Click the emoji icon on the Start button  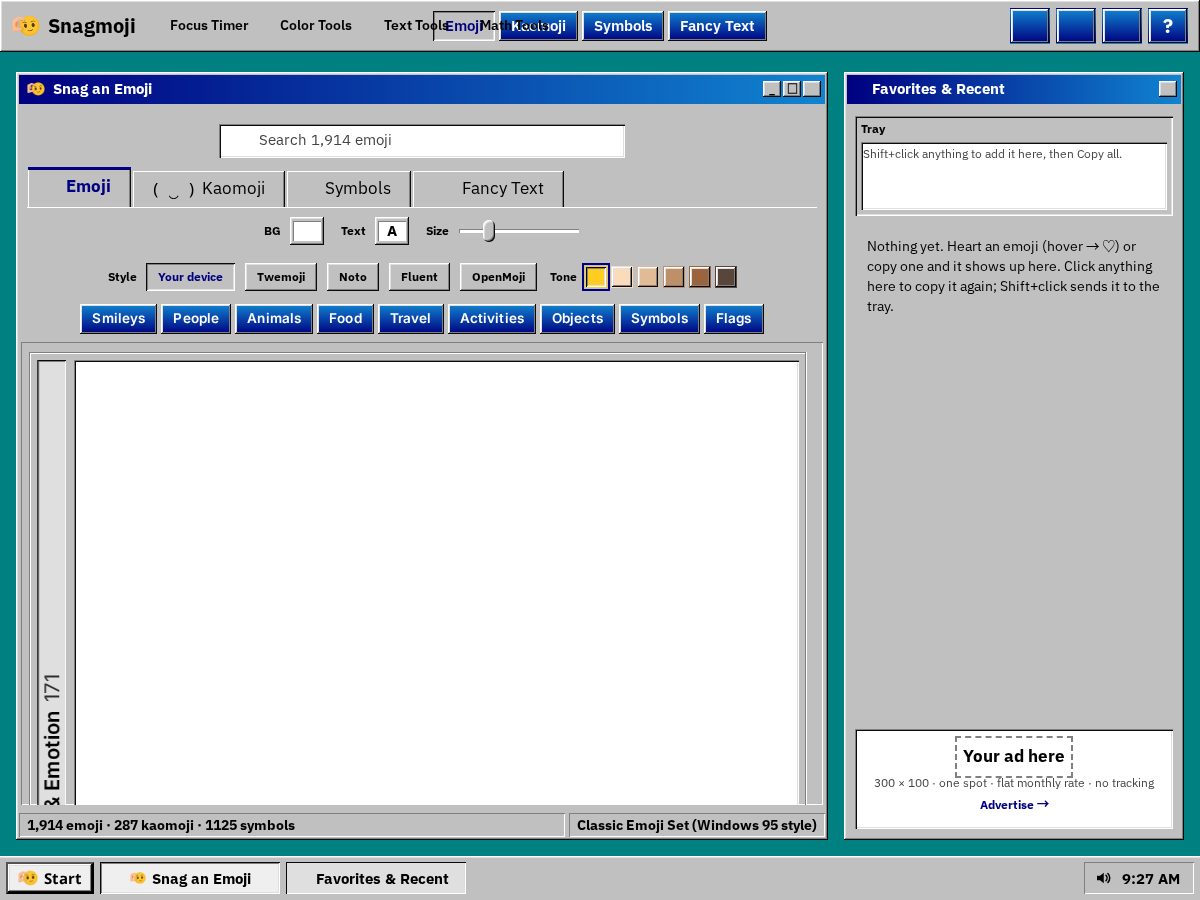28,878
